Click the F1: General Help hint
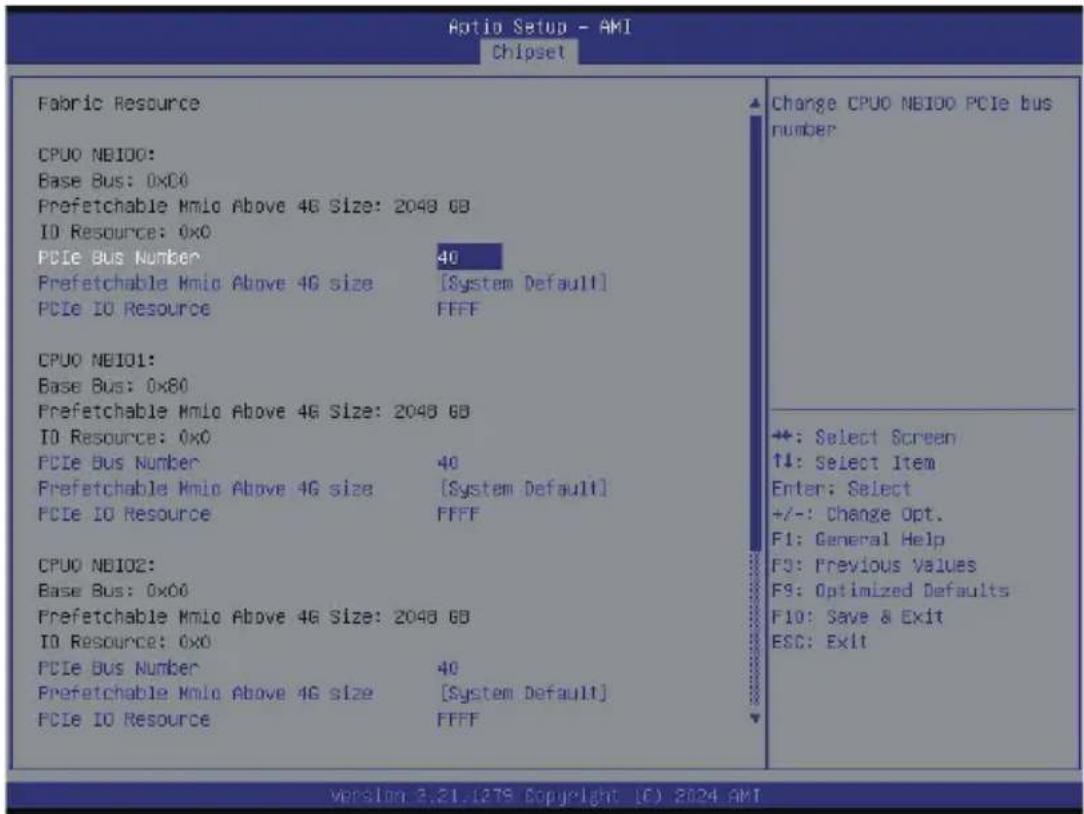This screenshot has width=1084, height=814. point(858,539)
